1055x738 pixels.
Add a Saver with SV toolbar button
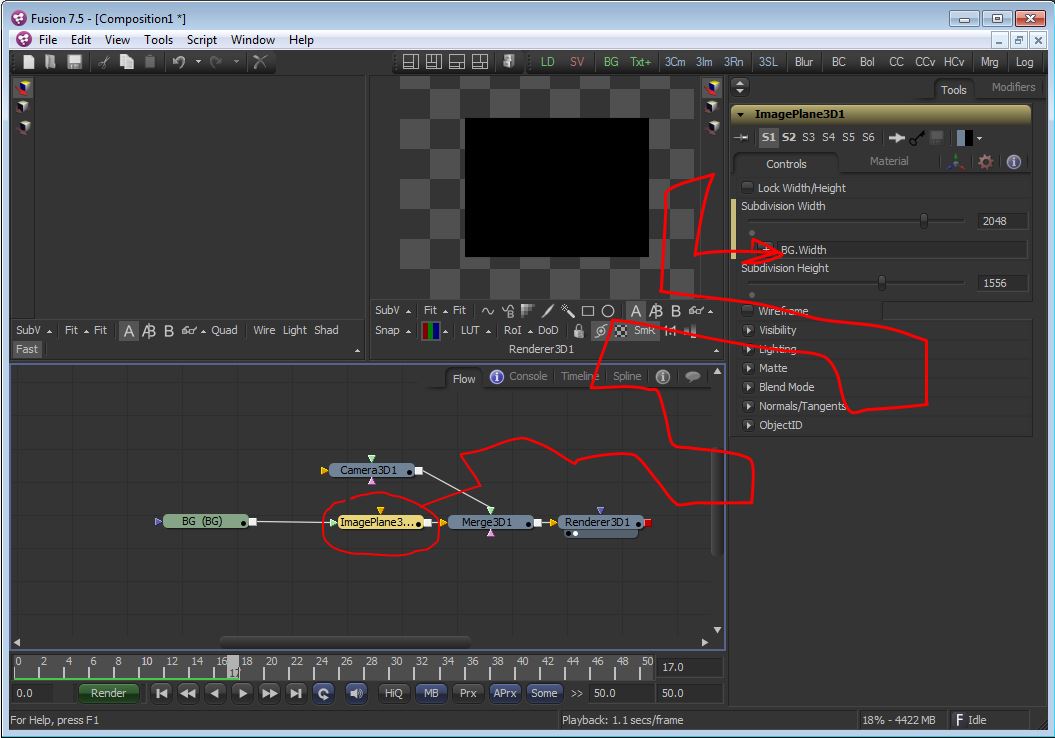[x=577, y=62]
